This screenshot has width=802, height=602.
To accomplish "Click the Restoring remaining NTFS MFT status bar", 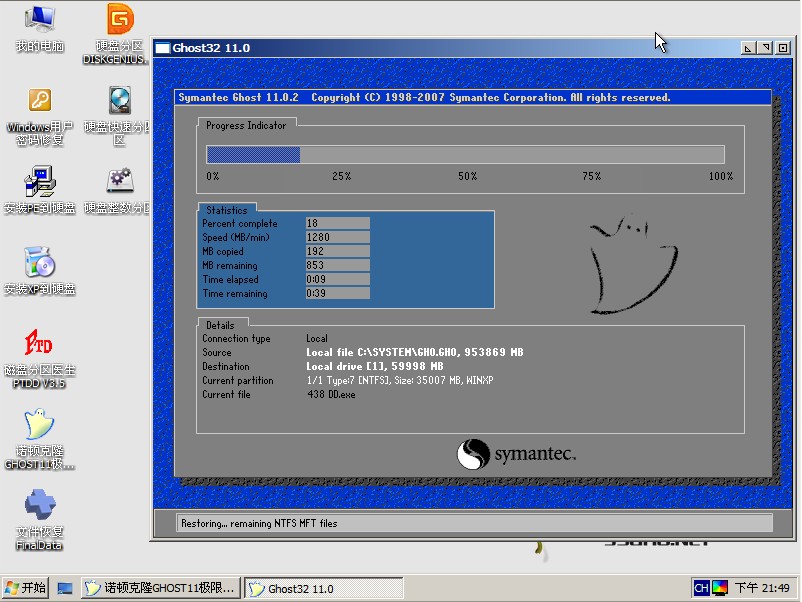I will point(474,523).
